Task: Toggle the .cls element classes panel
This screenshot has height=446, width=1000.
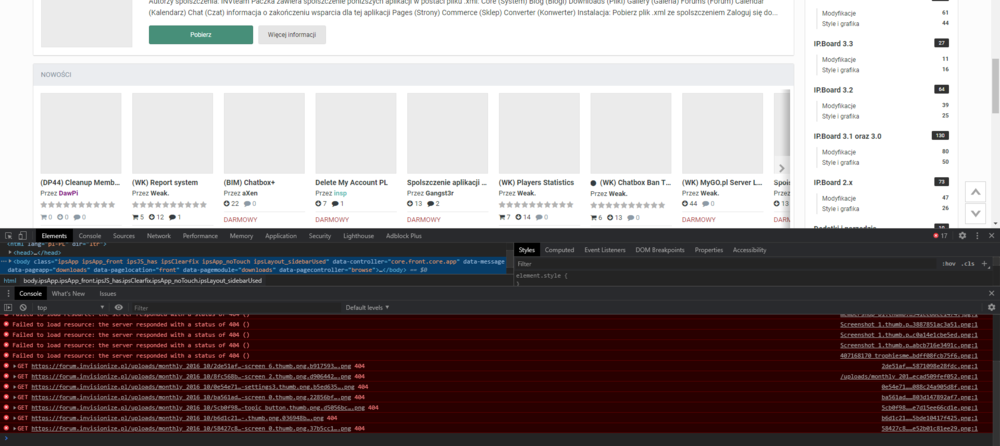Action: [x=967, y=264]
